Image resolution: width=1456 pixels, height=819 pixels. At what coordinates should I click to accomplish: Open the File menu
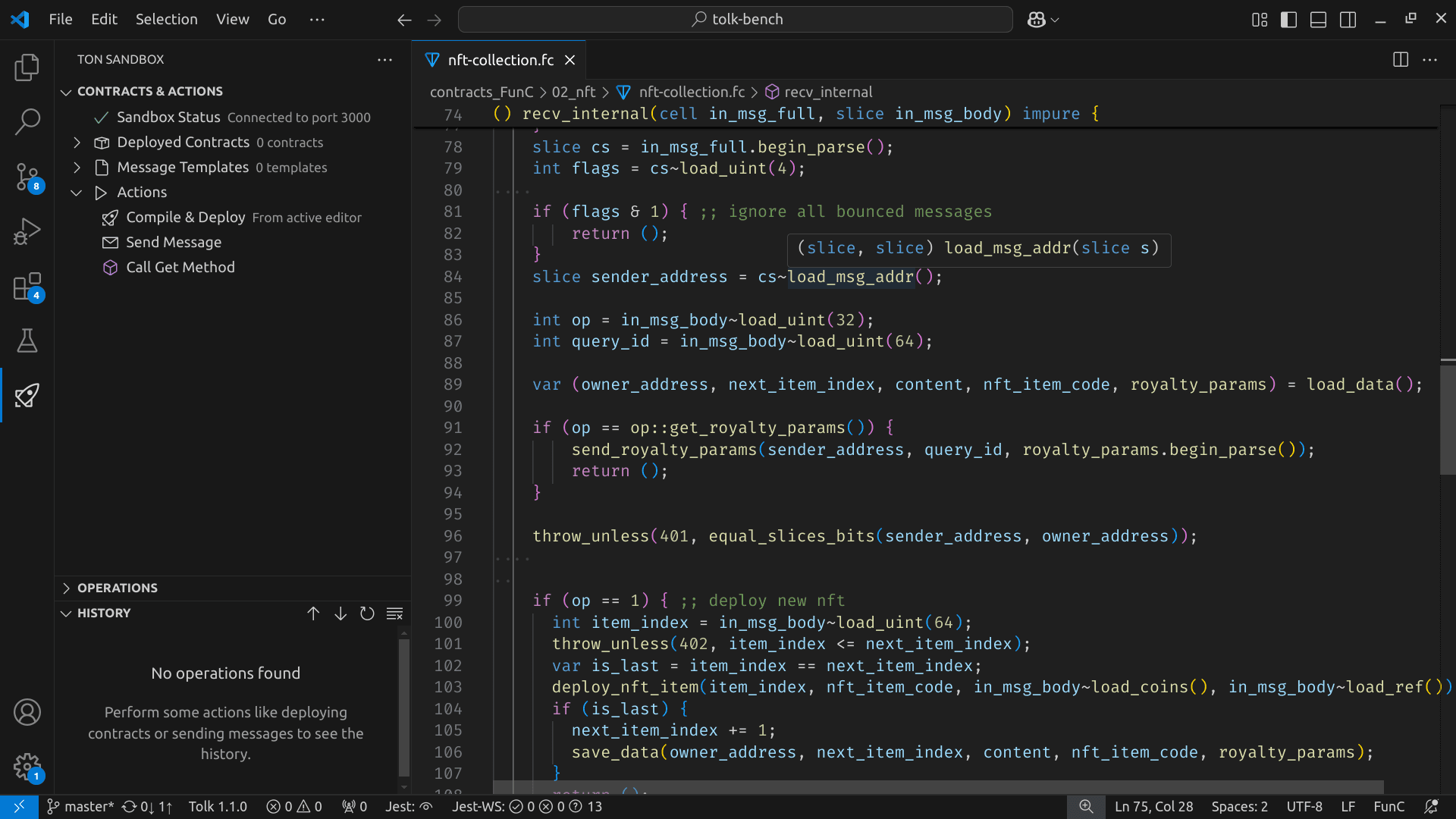click(61, 20)
